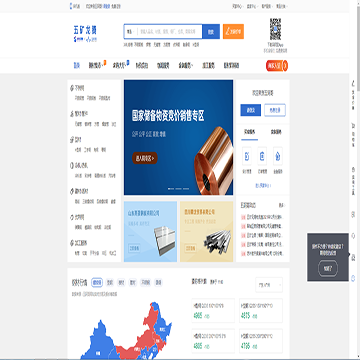Open the blue company card with steel plates
Image resolution: width=360 pixels, height=360 pixels.
tap(150, 232)
